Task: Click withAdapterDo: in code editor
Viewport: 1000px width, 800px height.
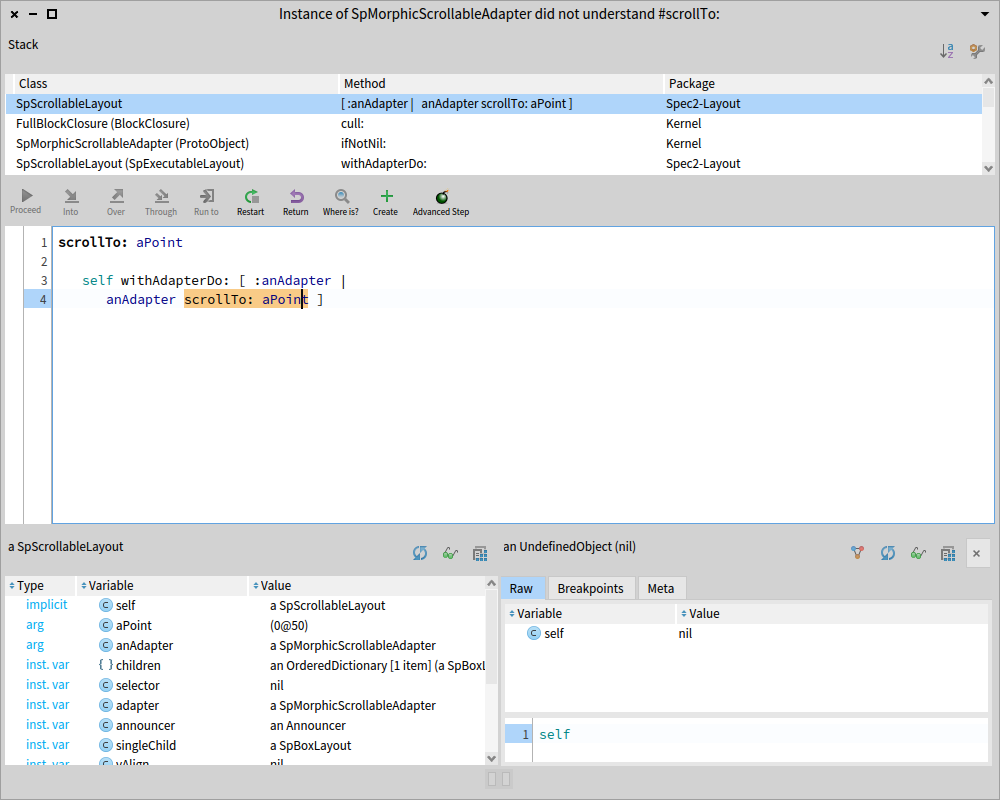Action: tap(175, 280)
